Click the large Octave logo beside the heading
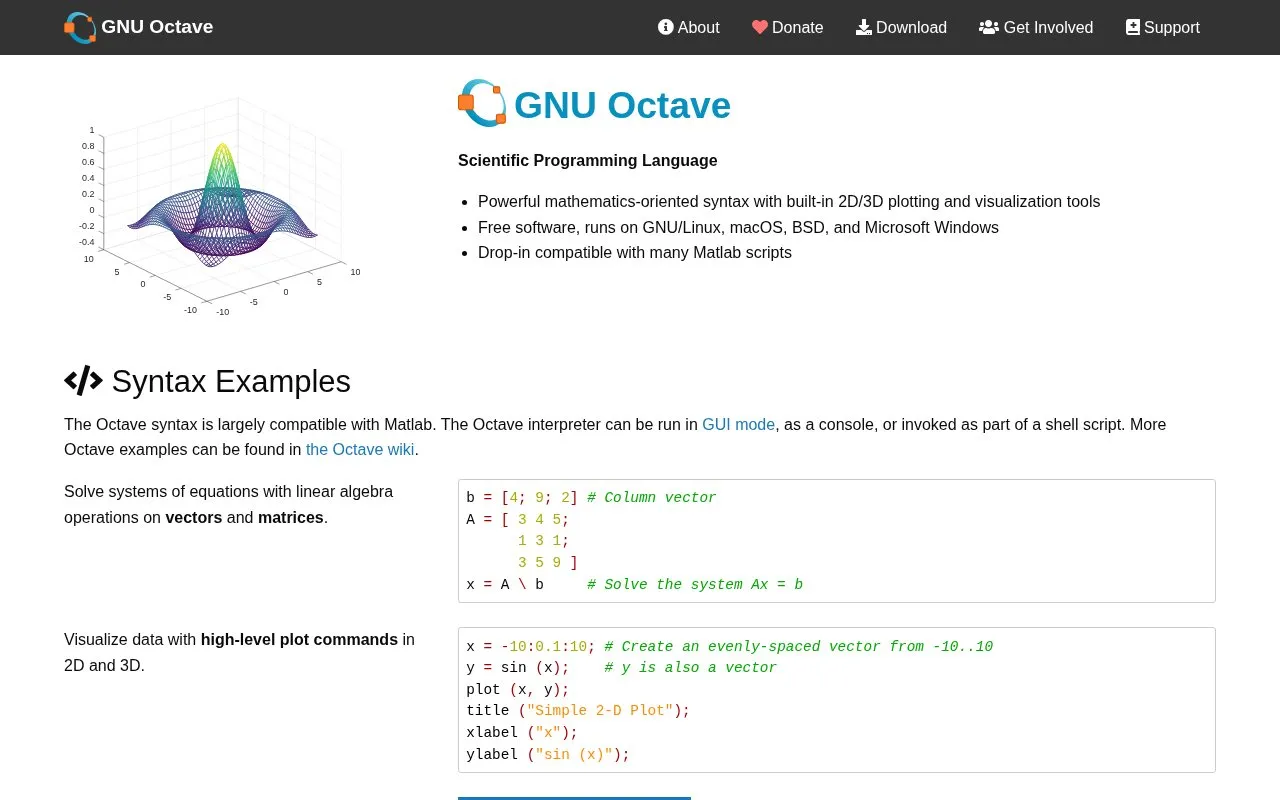This screenshot has height=800, width=1280. click(482, 103)
